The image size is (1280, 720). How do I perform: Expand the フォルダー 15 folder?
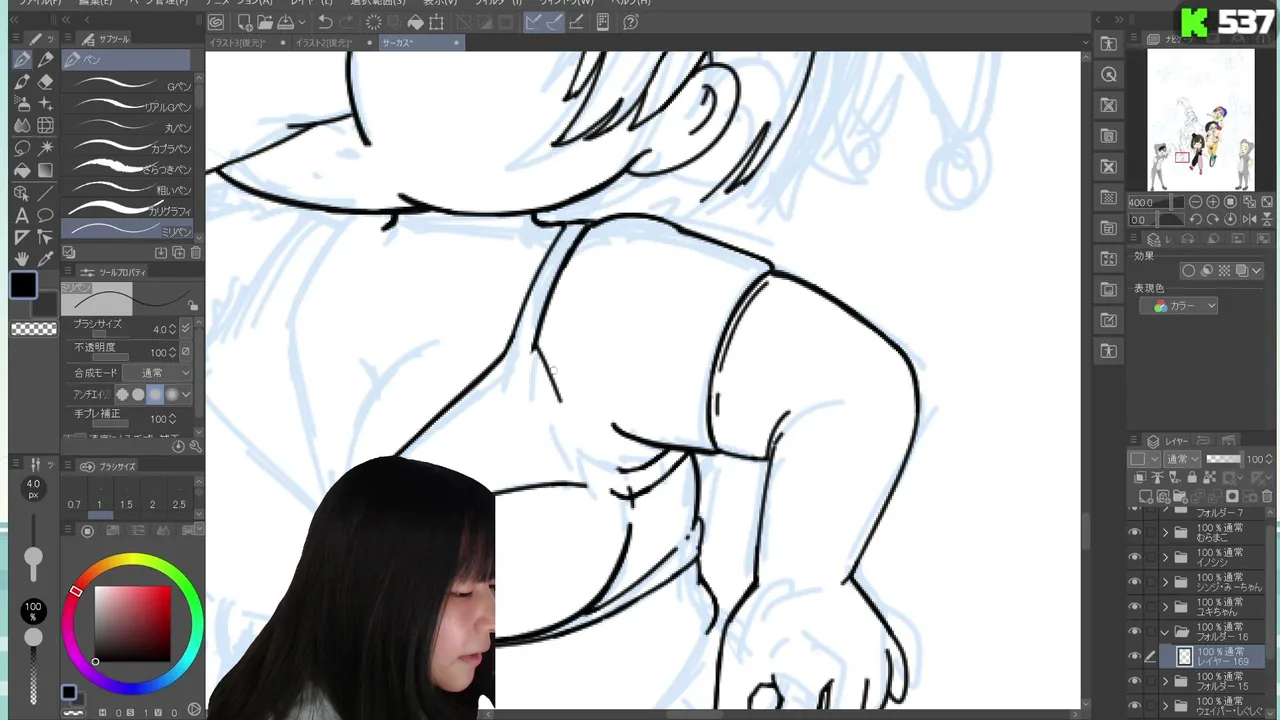(1165, 681)
